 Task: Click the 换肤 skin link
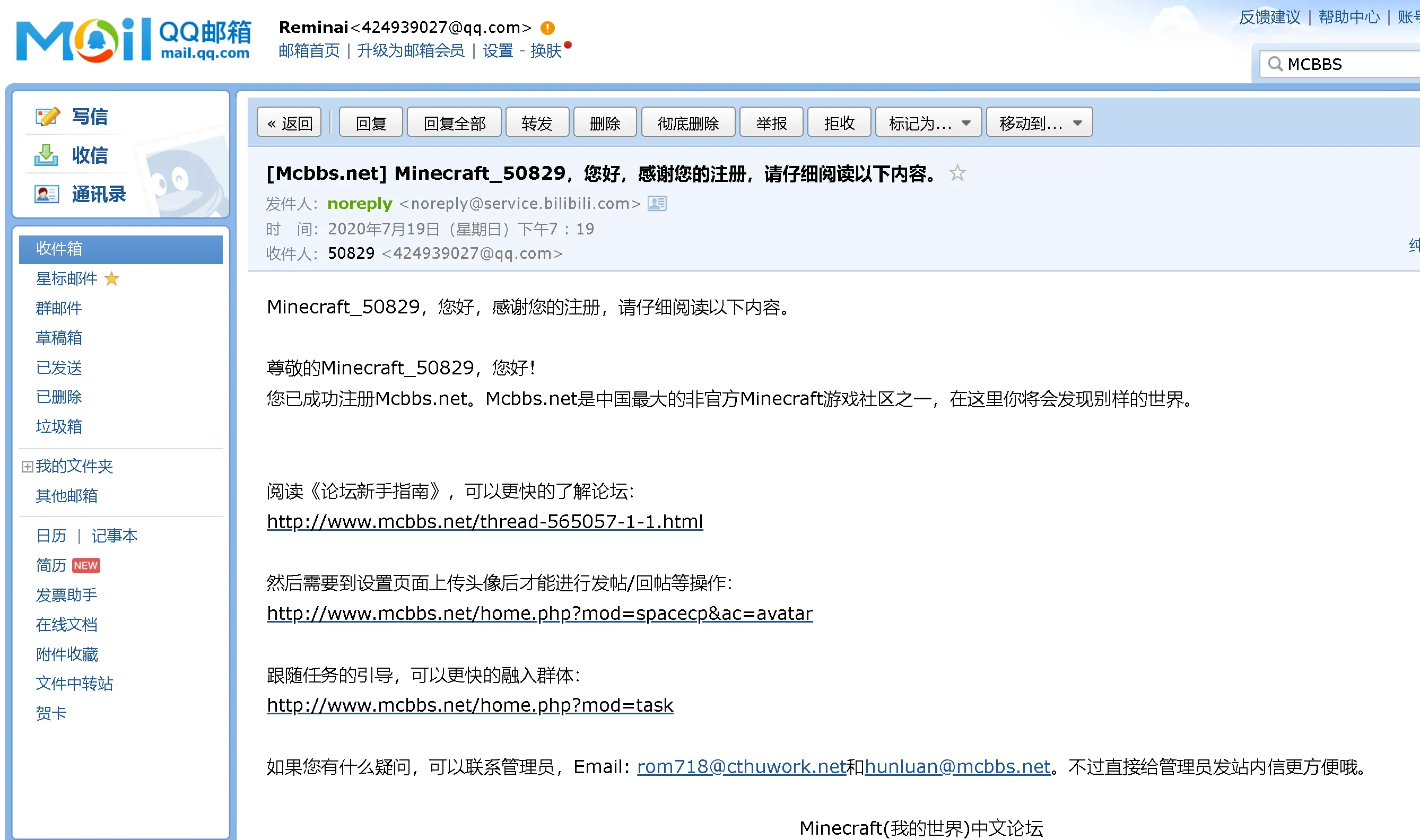click(x=546, y=50)
